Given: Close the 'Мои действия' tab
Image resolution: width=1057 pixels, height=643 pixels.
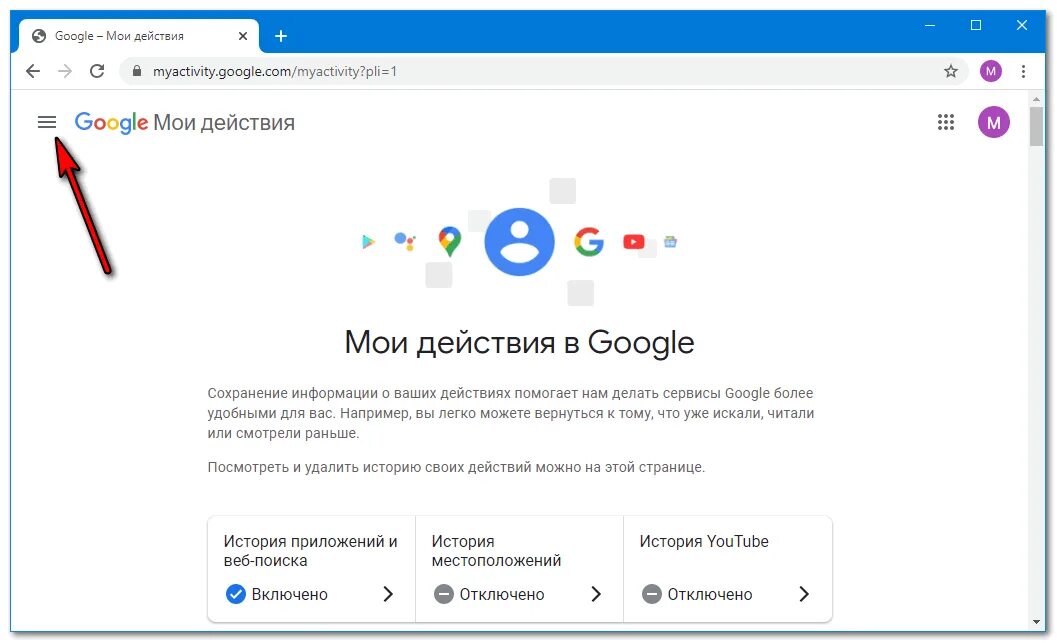Looking at the screenshot, I should [x=243, y=36].
